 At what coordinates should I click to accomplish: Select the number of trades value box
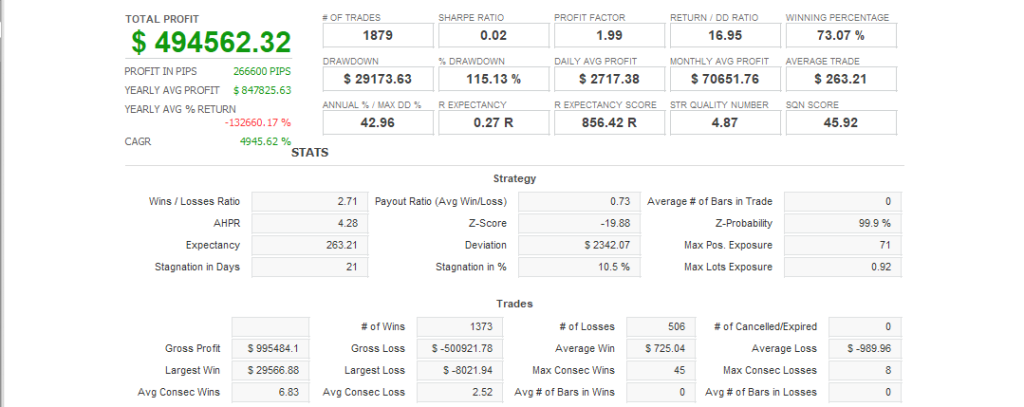[x=378, y=36]
